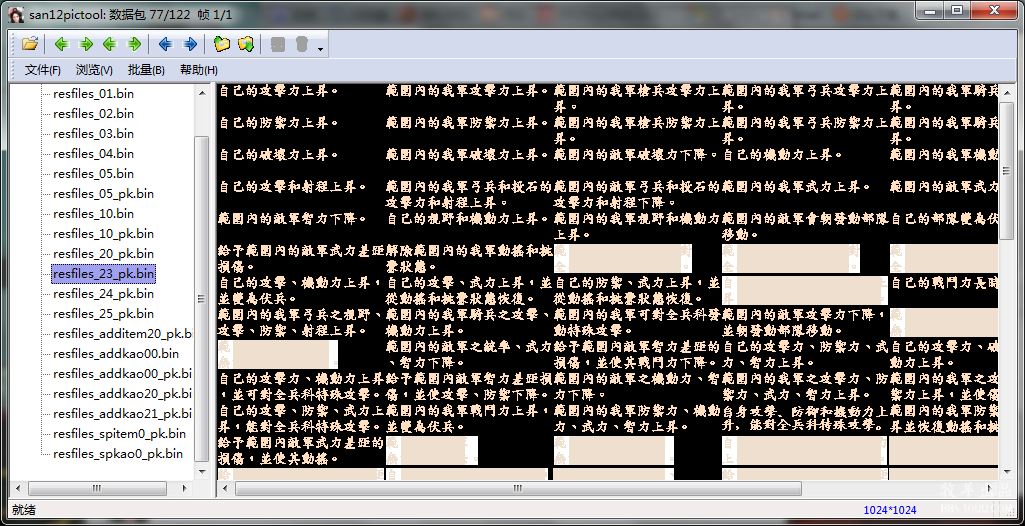Select resfiles_02.bin in the tree
Image resolution: width=1025 pixels, height=526 pixels.
(x=93, y=114)
